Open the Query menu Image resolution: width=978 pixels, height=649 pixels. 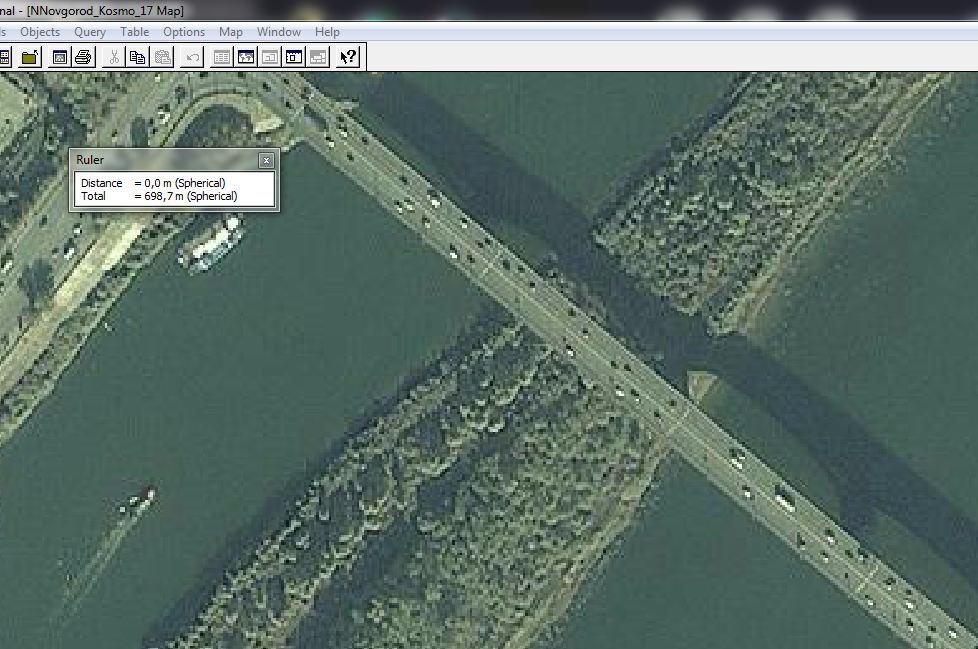point(90,32)
